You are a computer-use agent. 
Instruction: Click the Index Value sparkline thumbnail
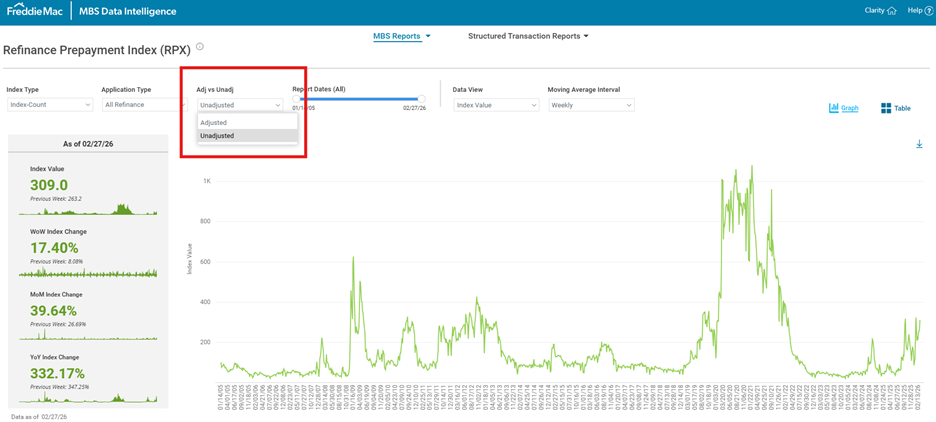point(88,210)
